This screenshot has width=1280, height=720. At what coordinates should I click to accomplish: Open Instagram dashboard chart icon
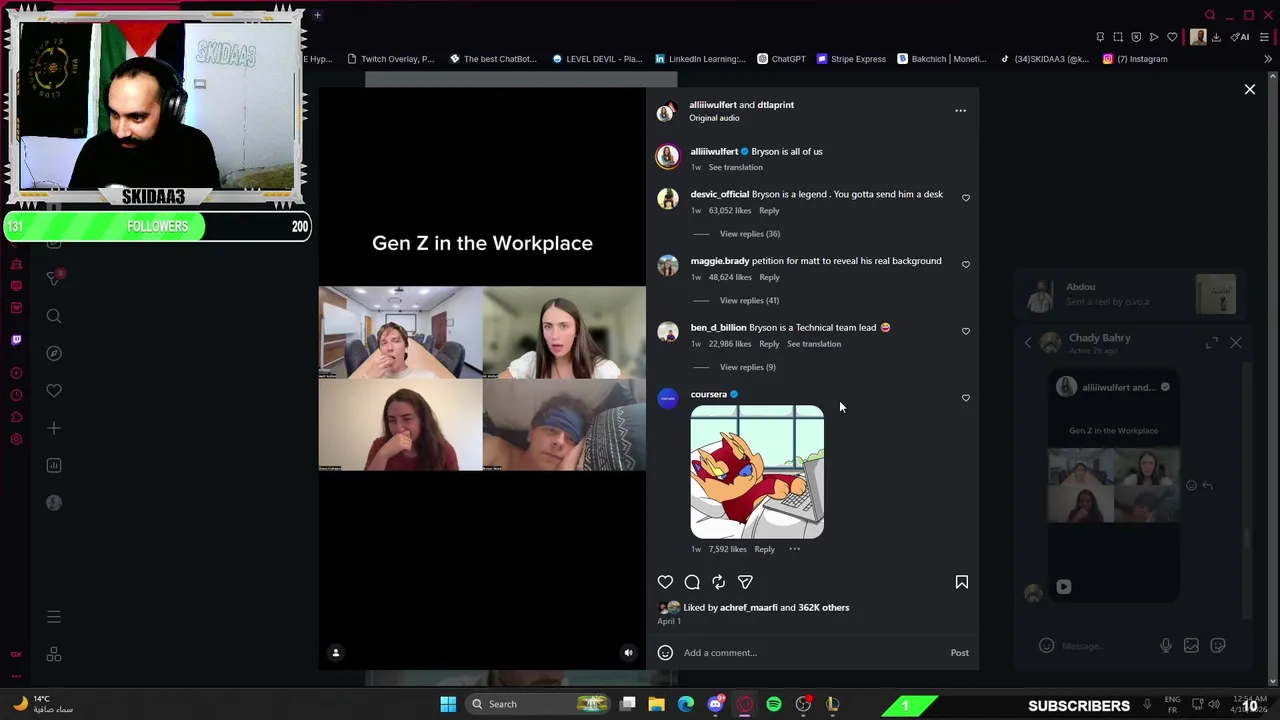pos(54,466)
